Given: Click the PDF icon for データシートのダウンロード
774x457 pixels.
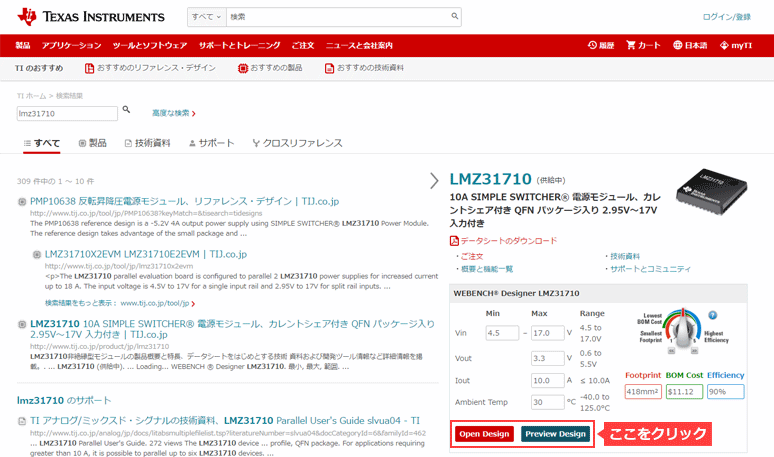Looking at the screenshot, I should pos(454,241).
